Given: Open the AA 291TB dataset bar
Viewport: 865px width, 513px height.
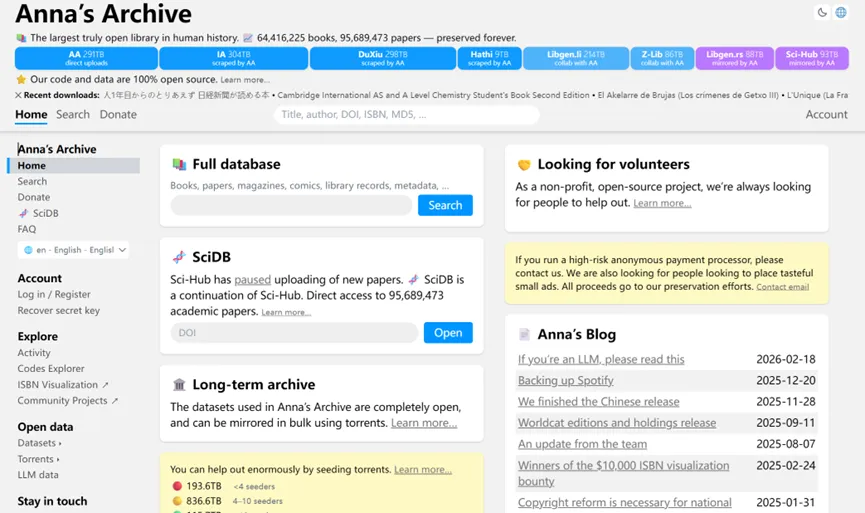Looking at the screenshot, I should click(x=86, y=58).
